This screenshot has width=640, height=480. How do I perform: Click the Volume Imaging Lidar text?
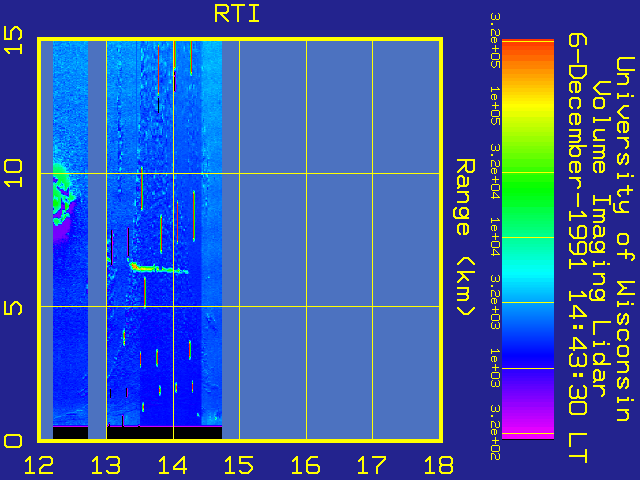(601, 238)
